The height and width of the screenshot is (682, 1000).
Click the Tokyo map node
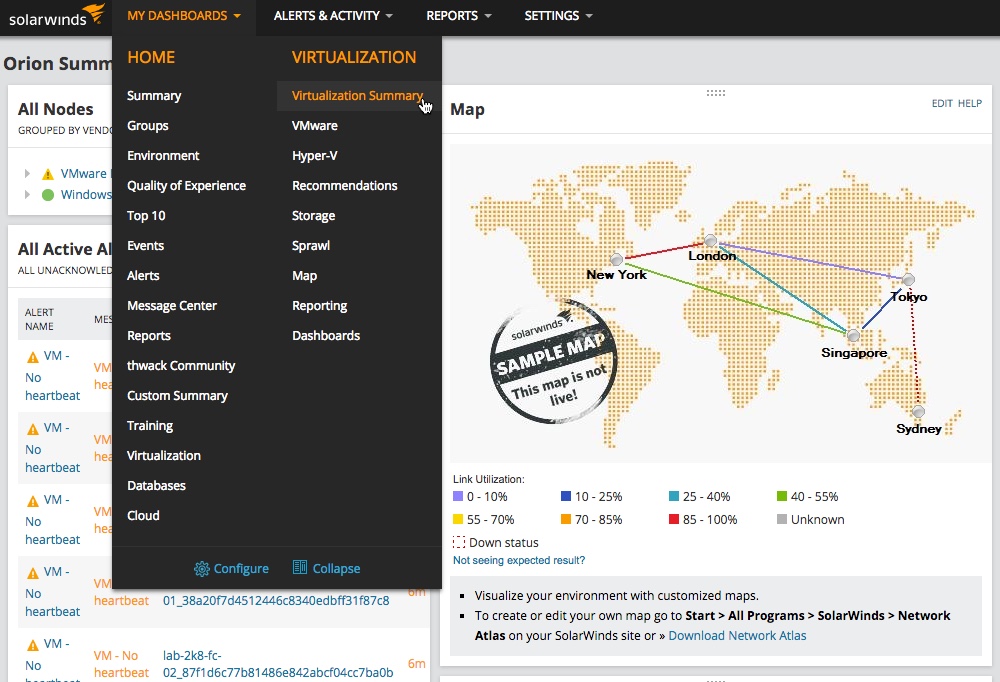(909, 279)
